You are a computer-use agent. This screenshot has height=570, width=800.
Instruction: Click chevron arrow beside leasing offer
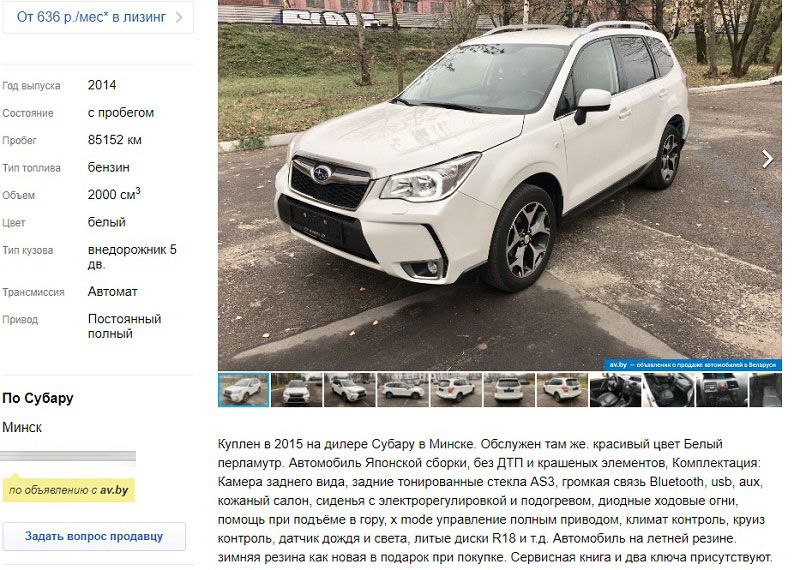coord(179,17)
